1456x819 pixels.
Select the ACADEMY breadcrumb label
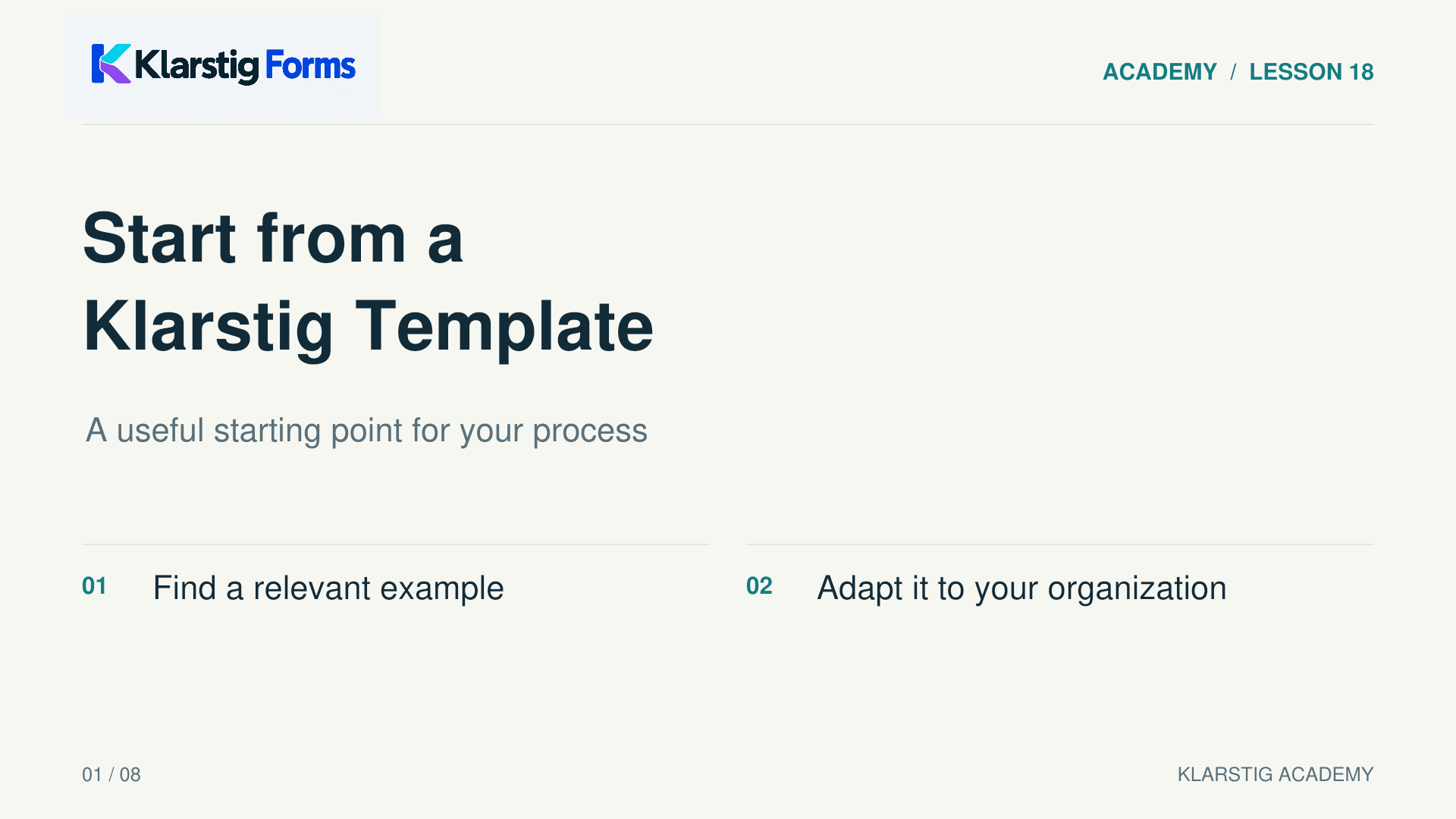(1159, 72)
